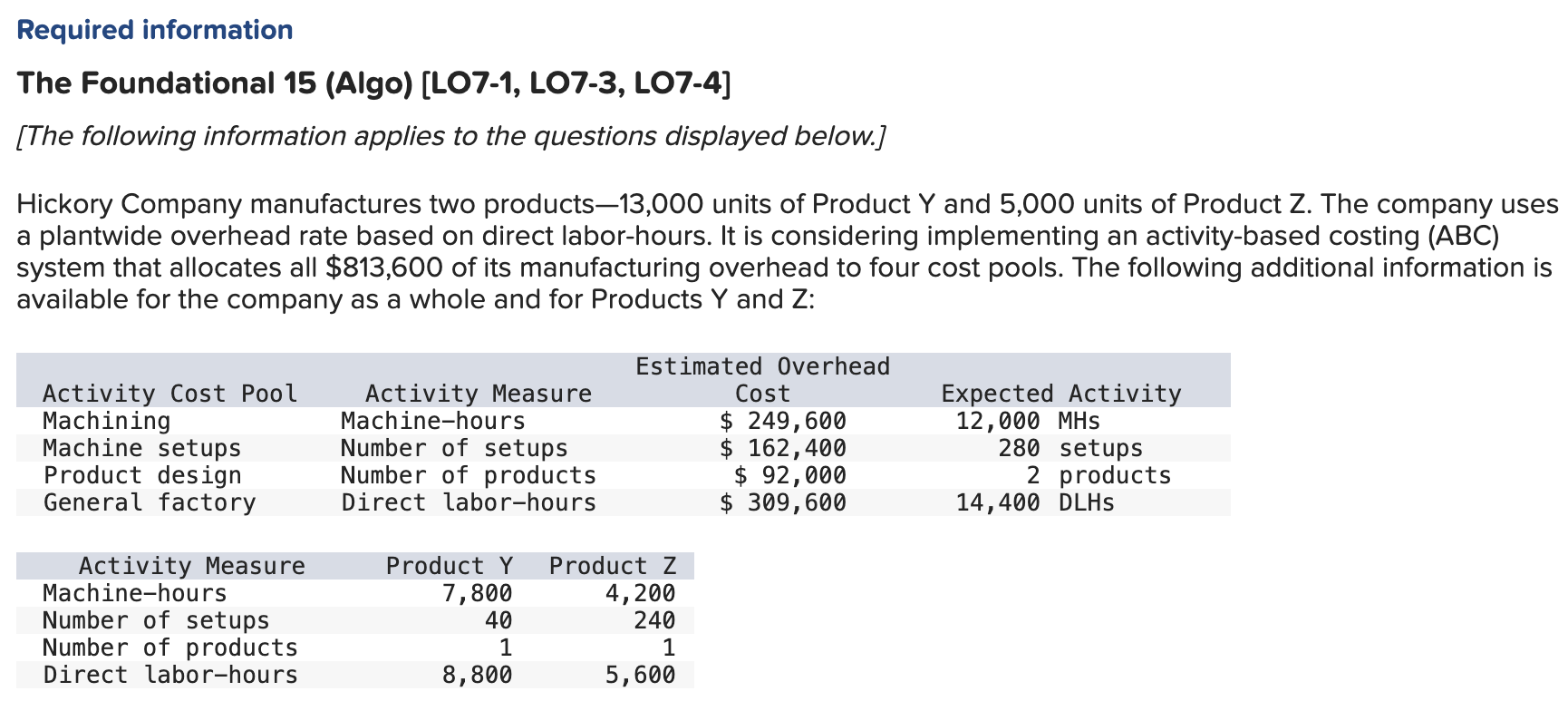Screen dimensions: 1568x711
Task: Click 'Number of setups' in the second table
Action: coord(156,620)
